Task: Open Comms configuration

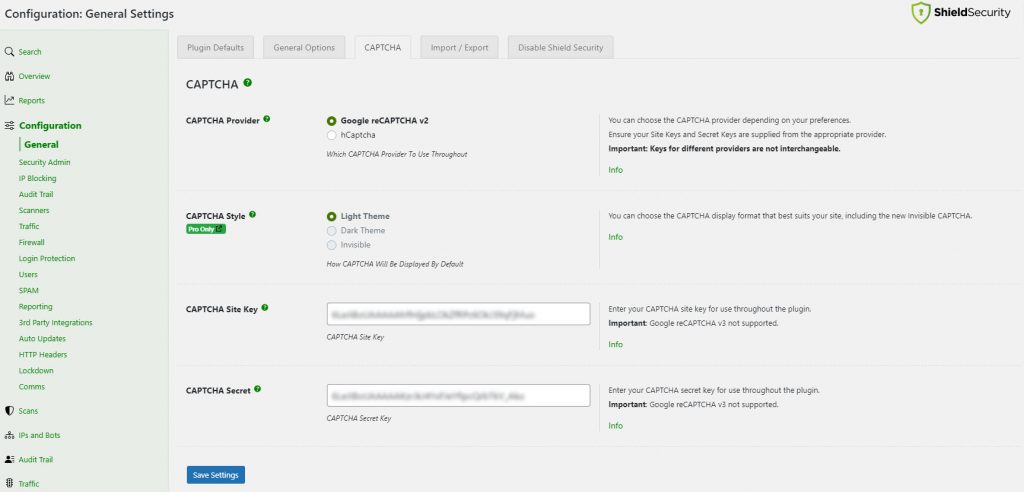Action: 31,386
